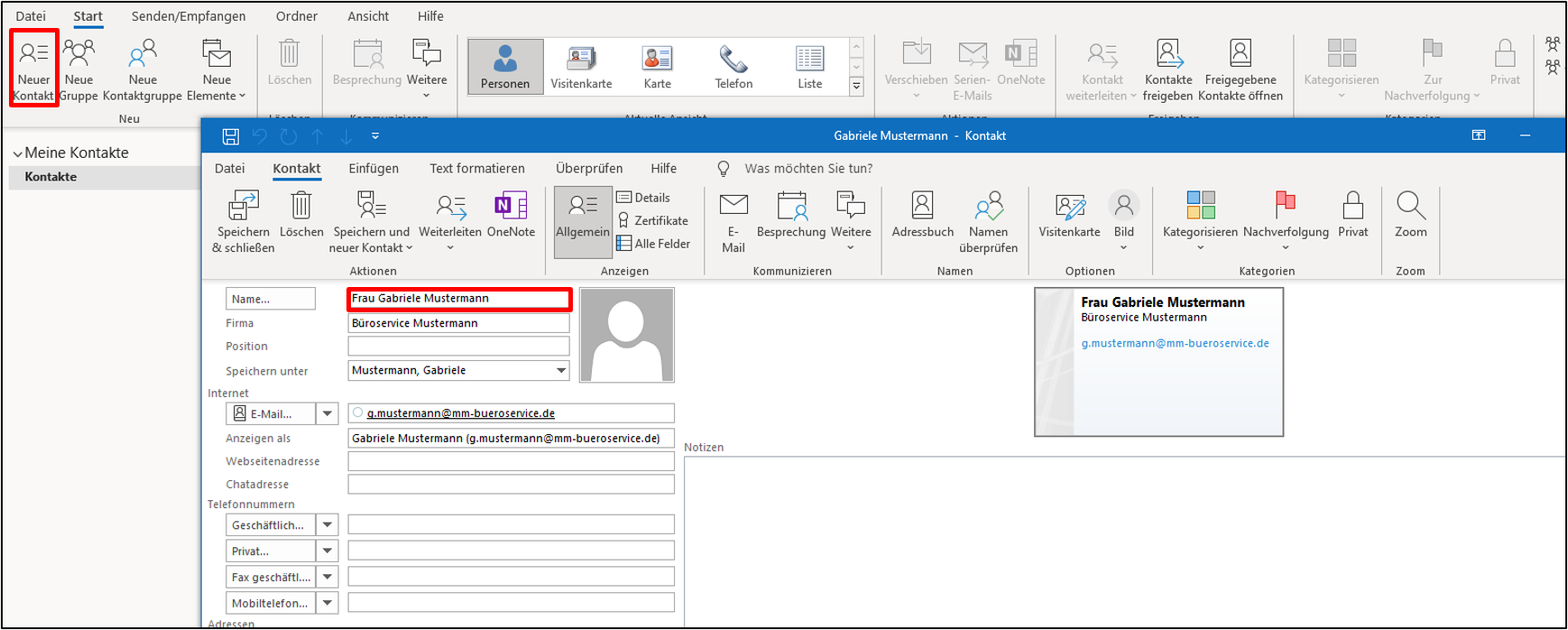Screen dimensions: 1568x630
Task: Click the business card preview
Action: pos(1158,362)
